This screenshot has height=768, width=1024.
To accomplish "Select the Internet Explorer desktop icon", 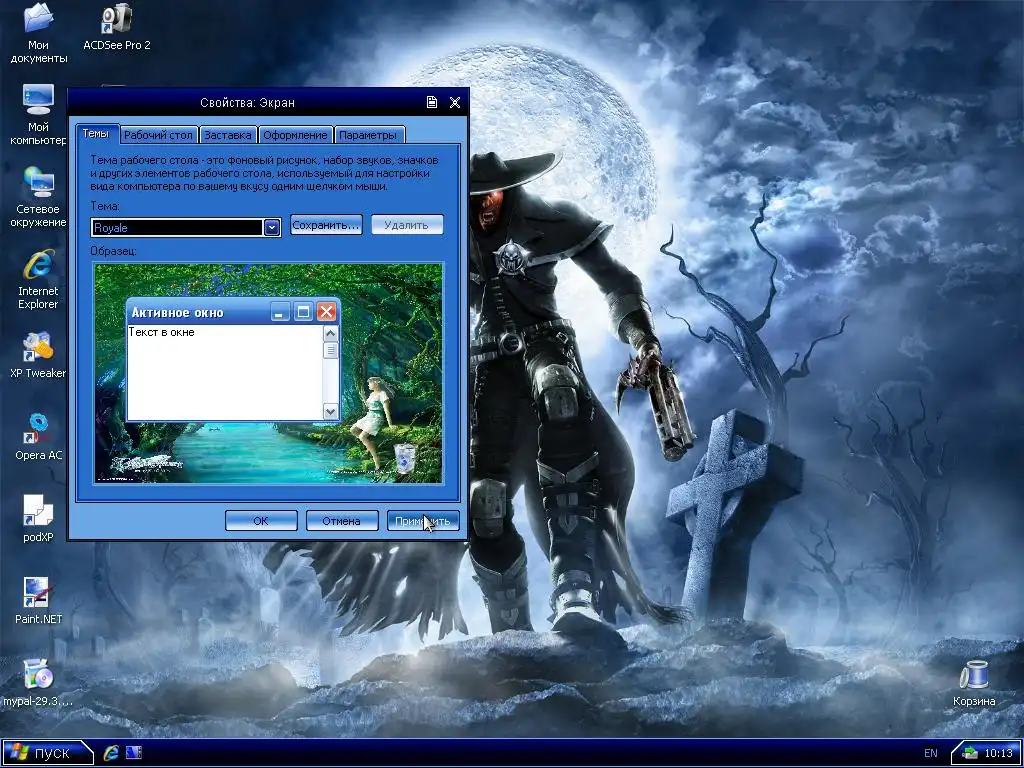I will (38, 279).
